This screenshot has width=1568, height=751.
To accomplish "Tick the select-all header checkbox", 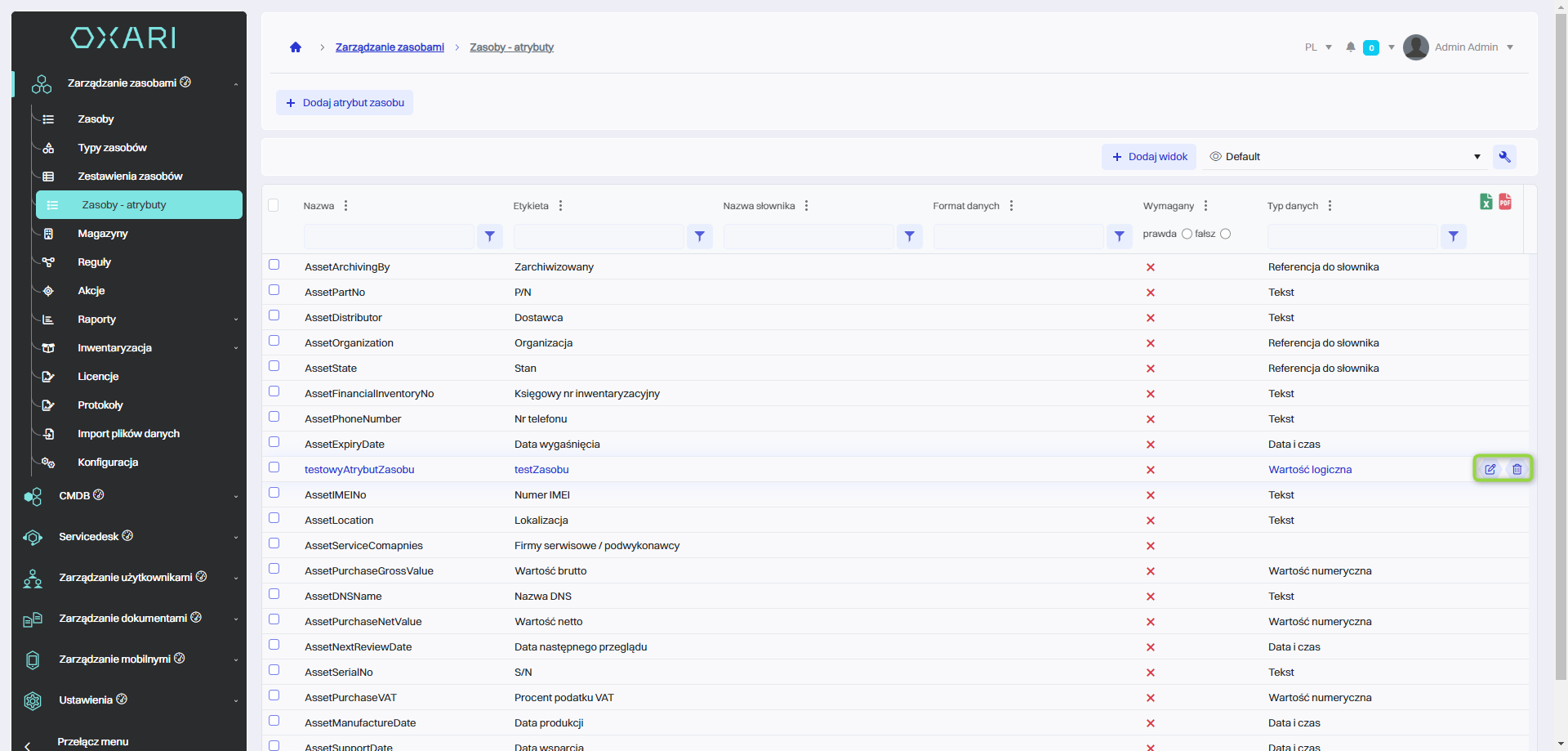I will pyautogui.click(x=274, y=205).
